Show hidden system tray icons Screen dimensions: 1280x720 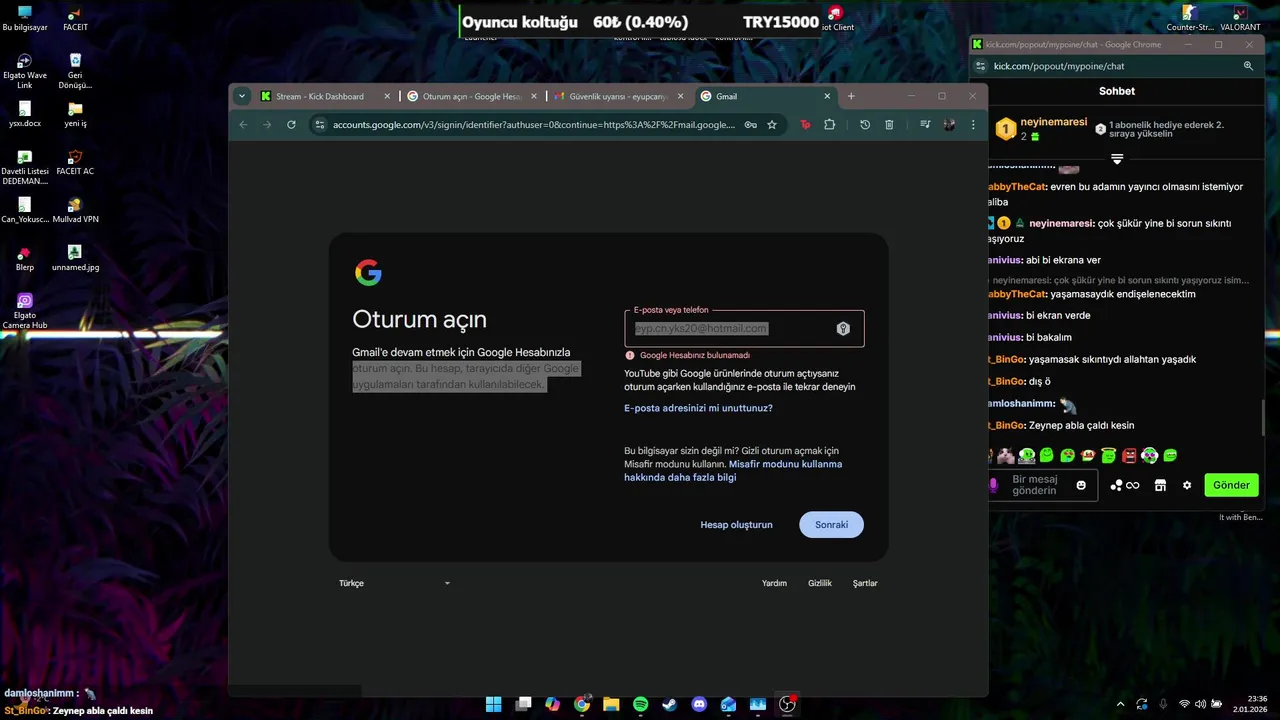point(1118,704)
